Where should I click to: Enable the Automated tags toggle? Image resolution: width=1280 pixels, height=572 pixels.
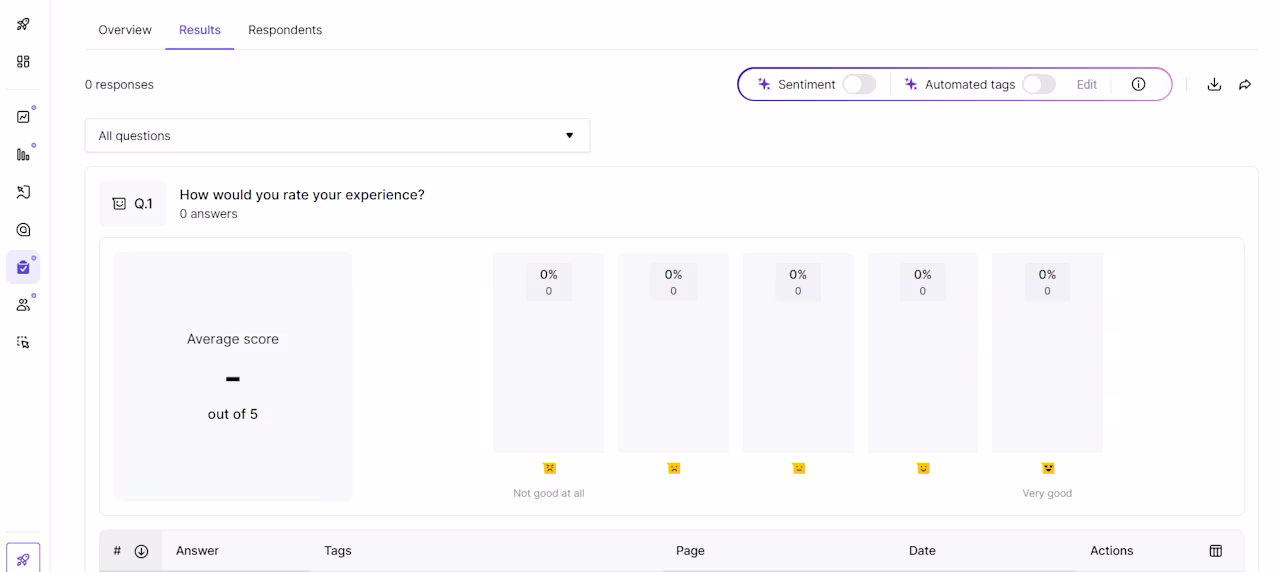(x=1039, y=84)
